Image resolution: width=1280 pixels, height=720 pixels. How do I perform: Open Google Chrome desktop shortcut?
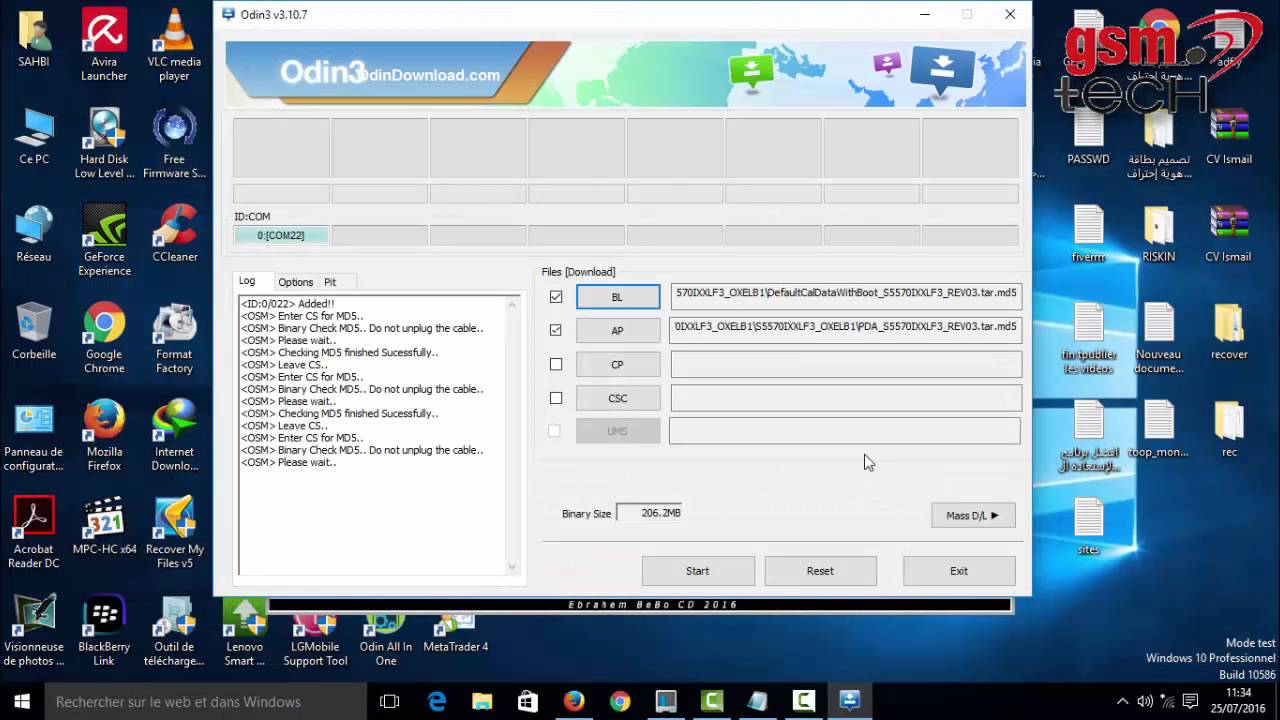(x=104, y=338)
